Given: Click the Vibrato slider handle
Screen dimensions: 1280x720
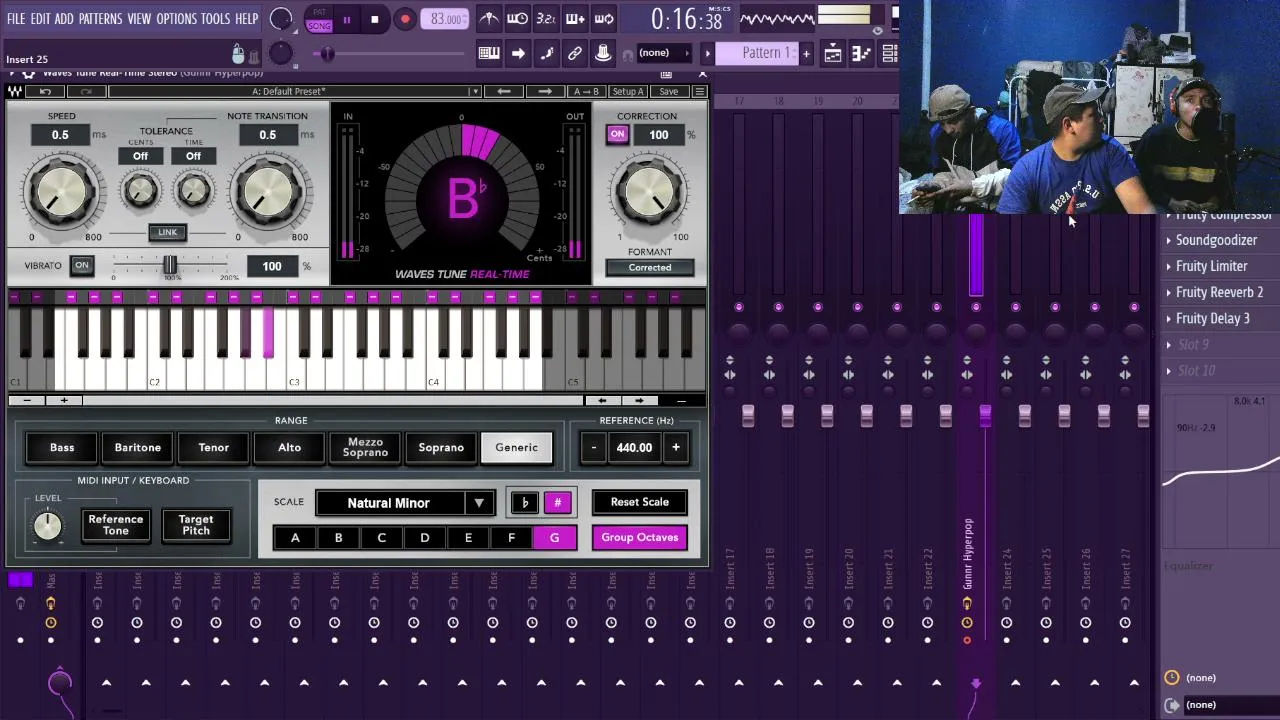Looking at the screenshot, I should [x=170, y=264].
